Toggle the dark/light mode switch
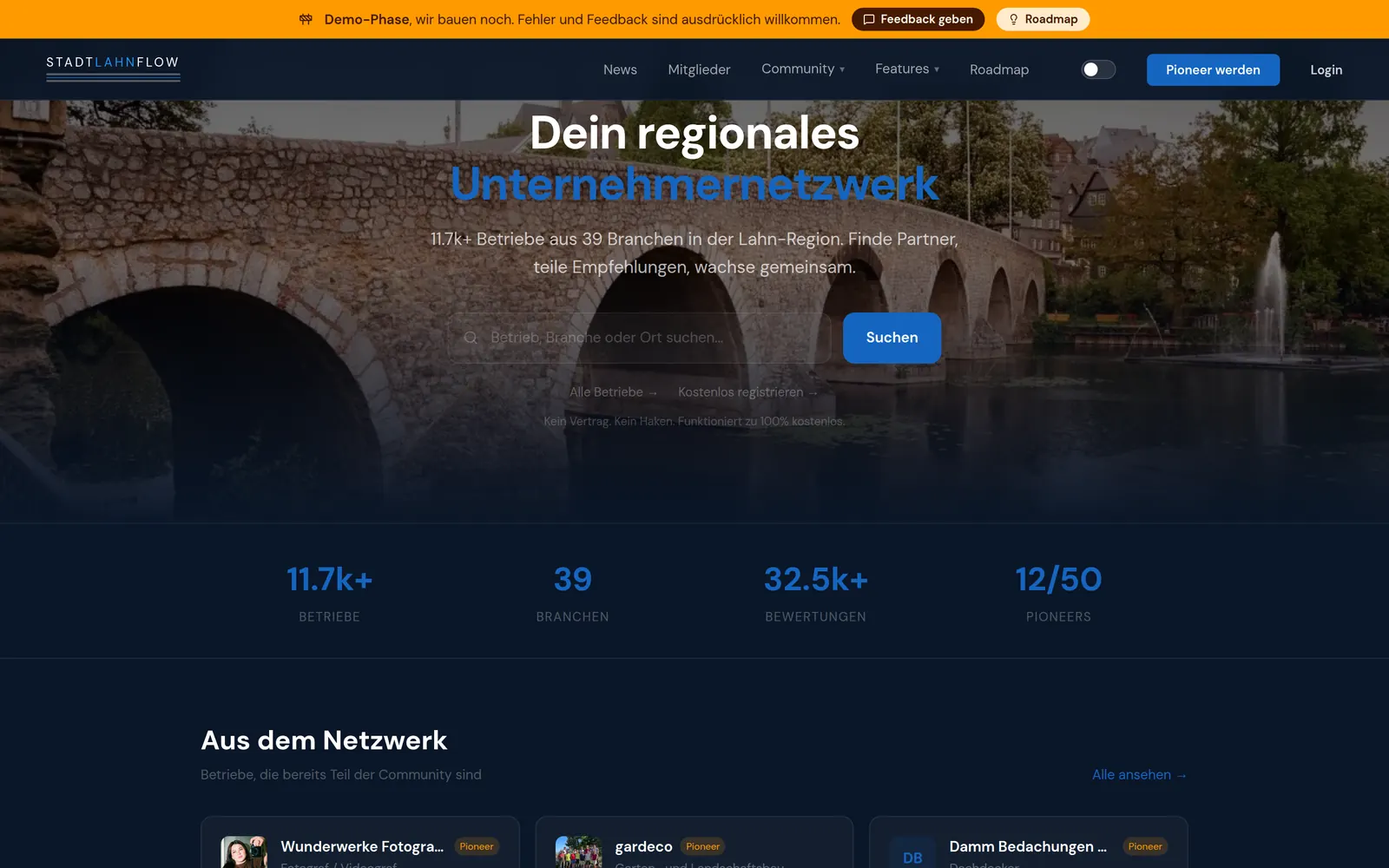 [x=1098, y=69]
